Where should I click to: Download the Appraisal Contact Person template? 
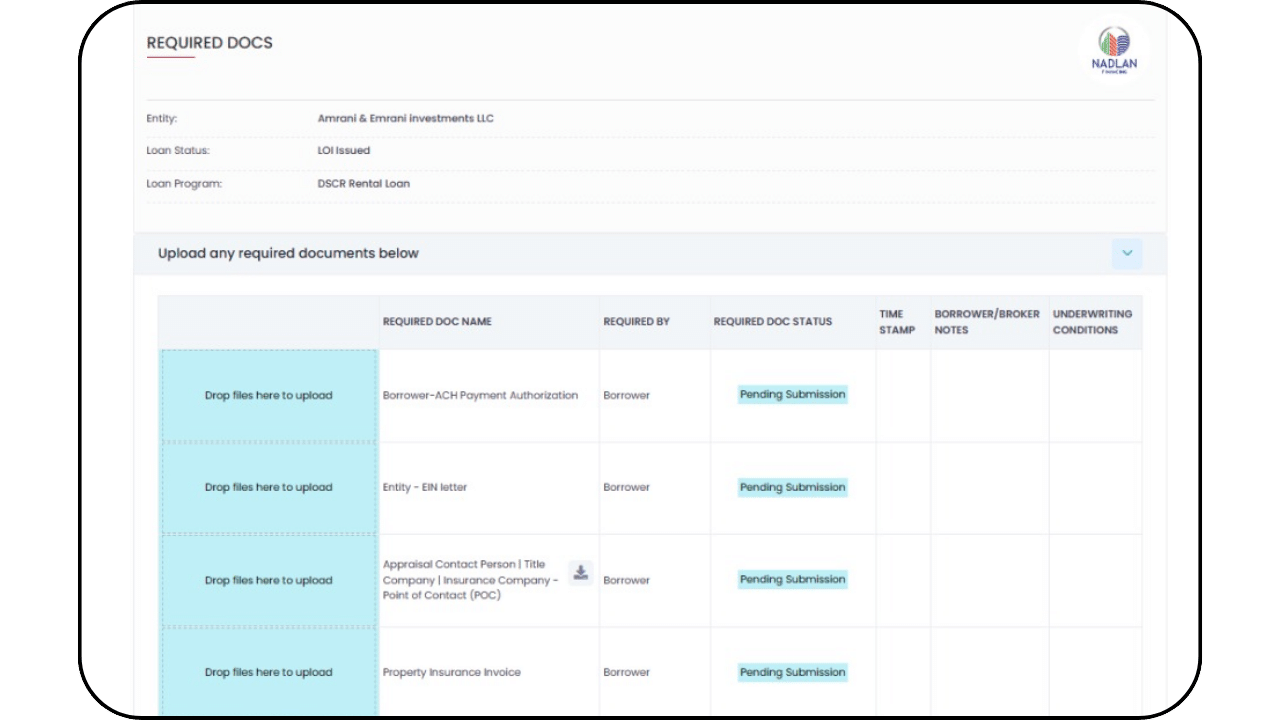tap(580, 573)
